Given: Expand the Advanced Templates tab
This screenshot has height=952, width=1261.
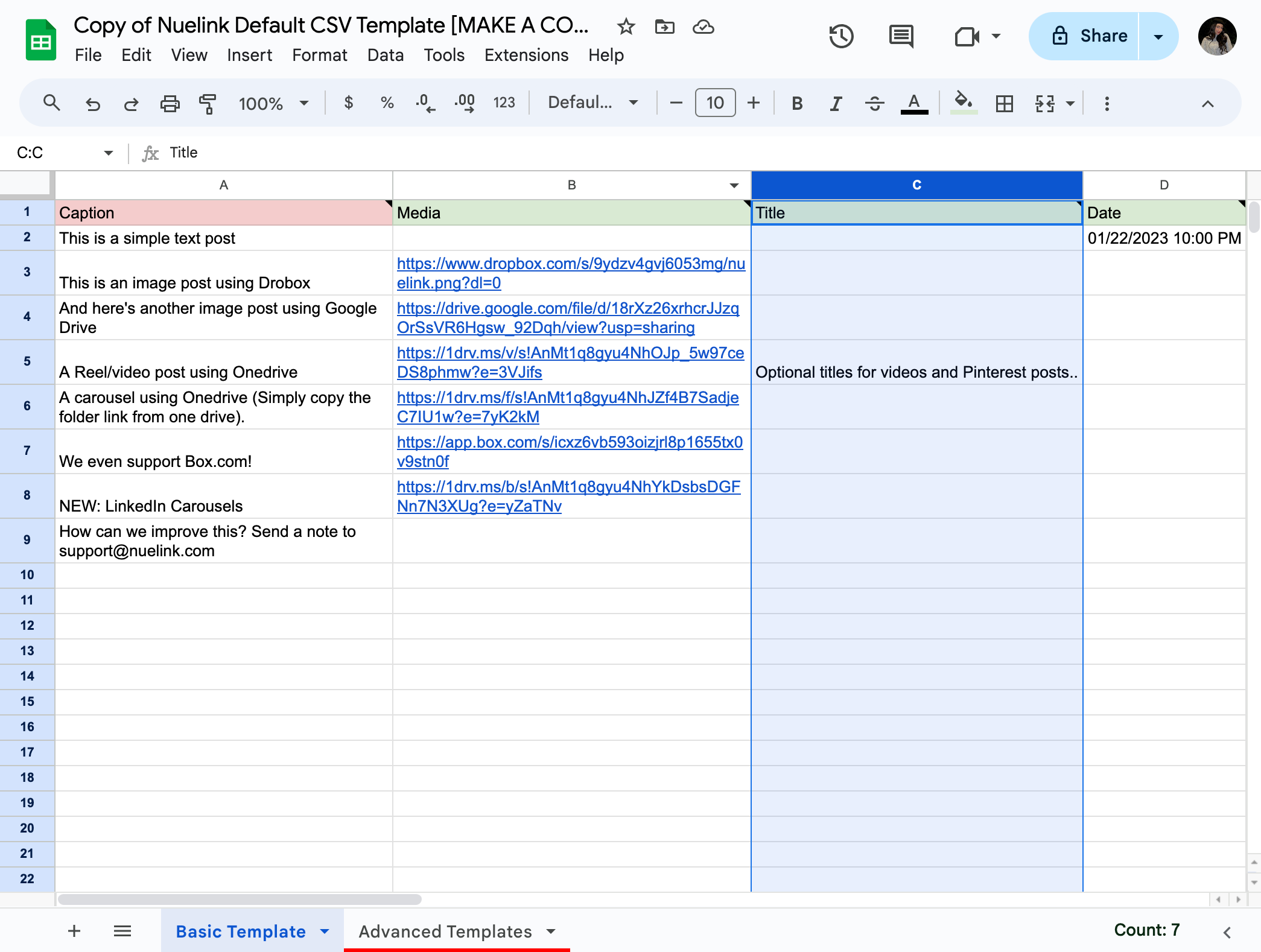Looking at the screenshot, I should pos(553,931).
